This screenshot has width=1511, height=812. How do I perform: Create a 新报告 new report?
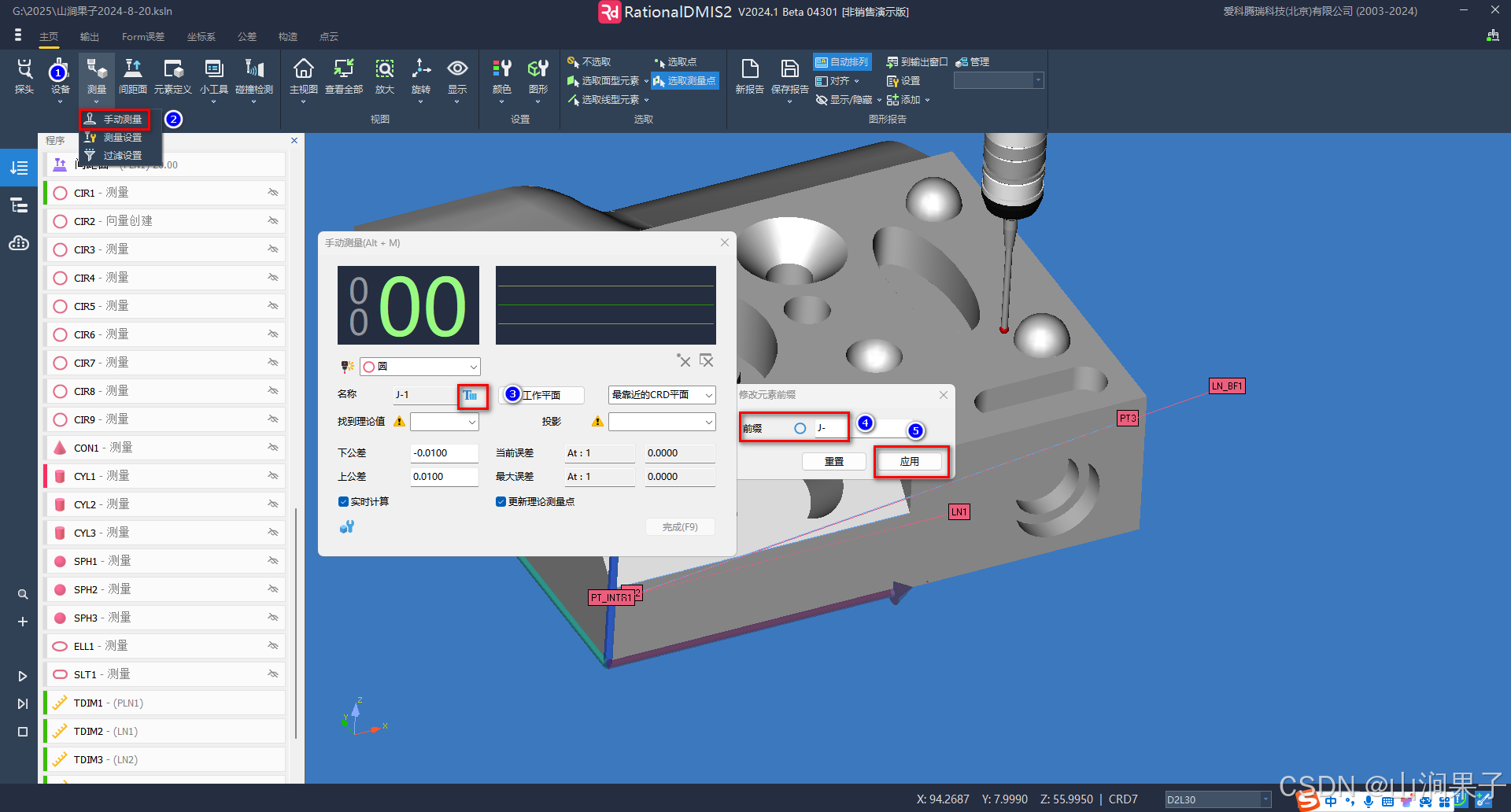pos(749,77)
